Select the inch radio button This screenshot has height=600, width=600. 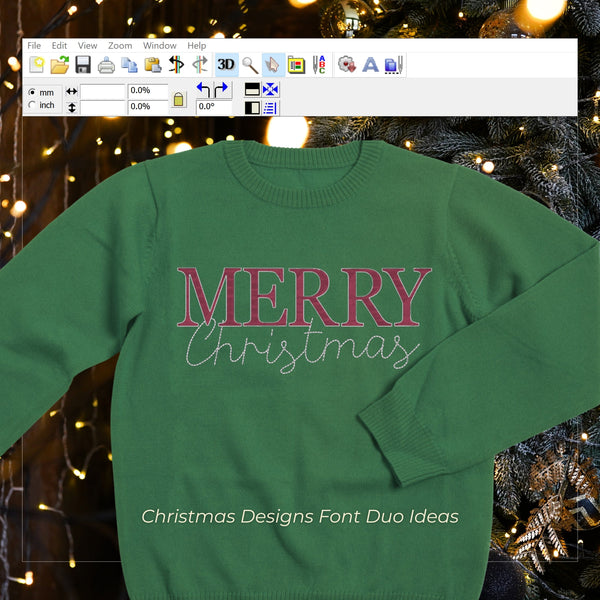[32, 105]
